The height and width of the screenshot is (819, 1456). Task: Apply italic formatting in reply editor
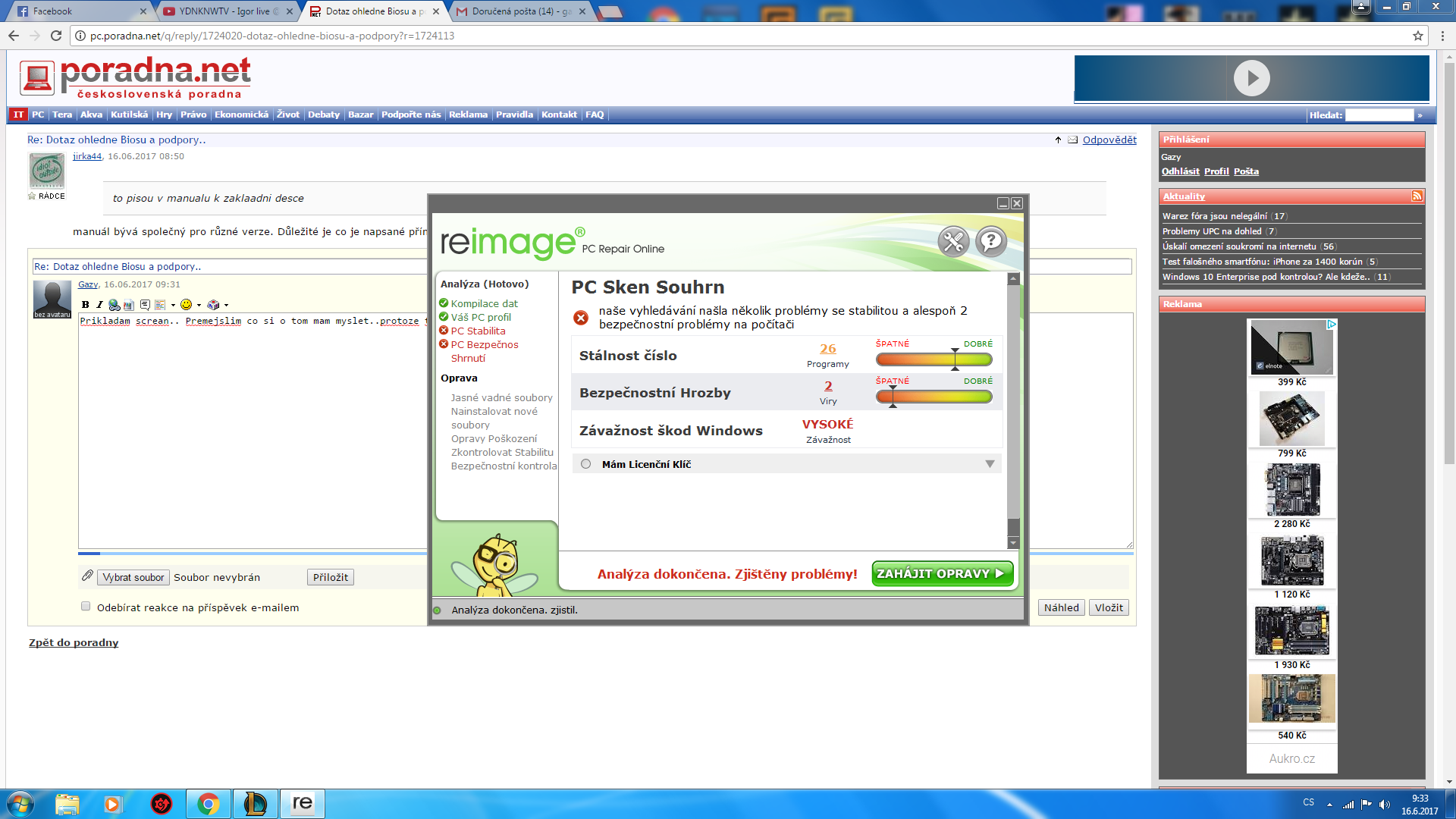click(x=99, y=305)
